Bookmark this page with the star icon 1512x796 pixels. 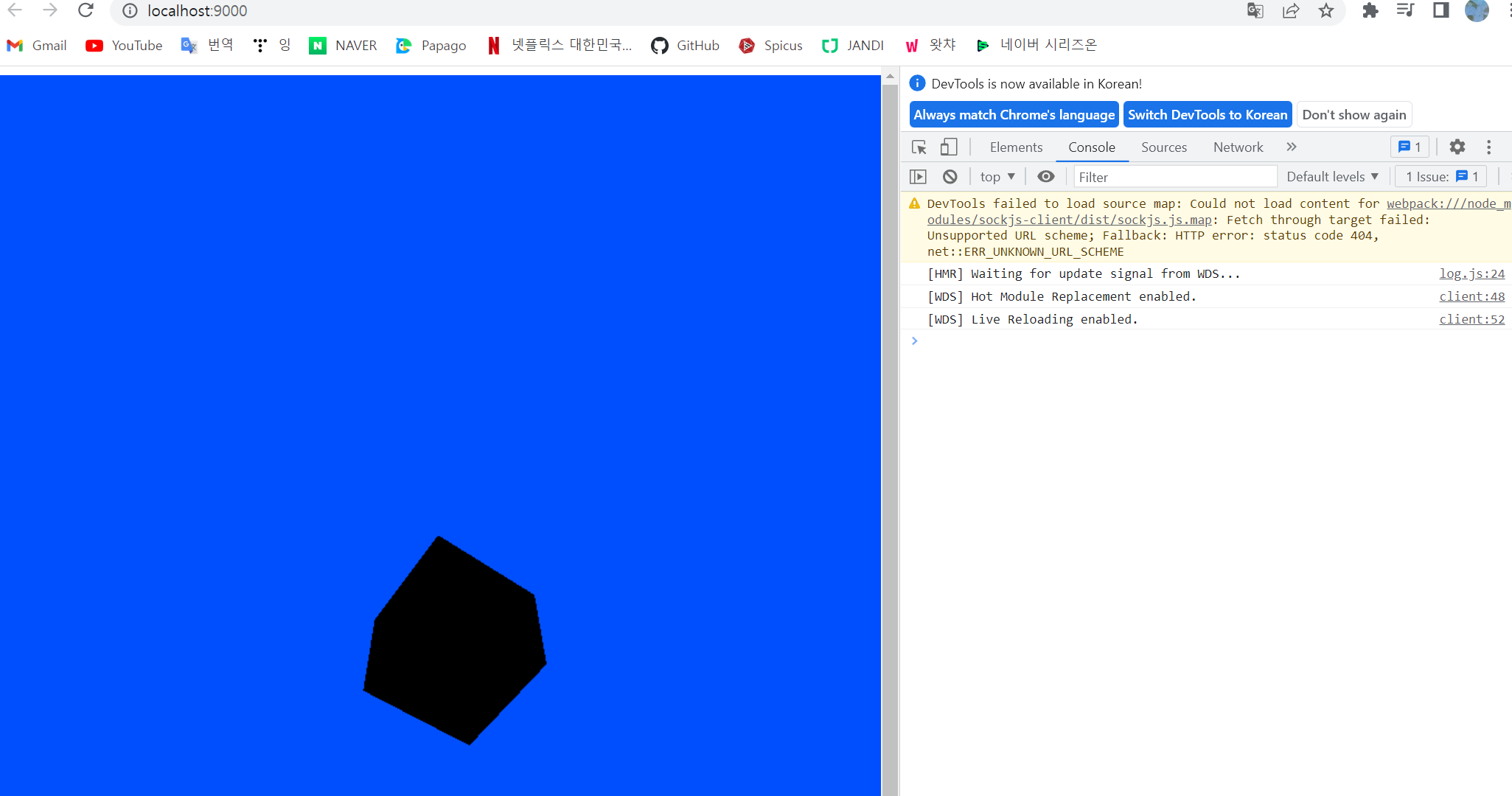click(1326, 10)
